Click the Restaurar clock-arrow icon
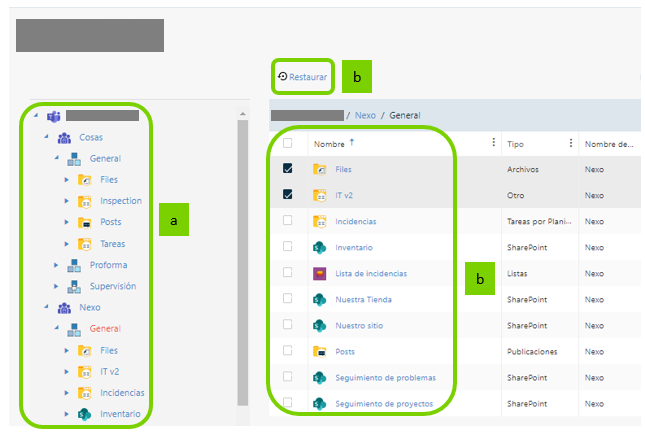Viewport: 645px width, 434px height. (282, 76)
